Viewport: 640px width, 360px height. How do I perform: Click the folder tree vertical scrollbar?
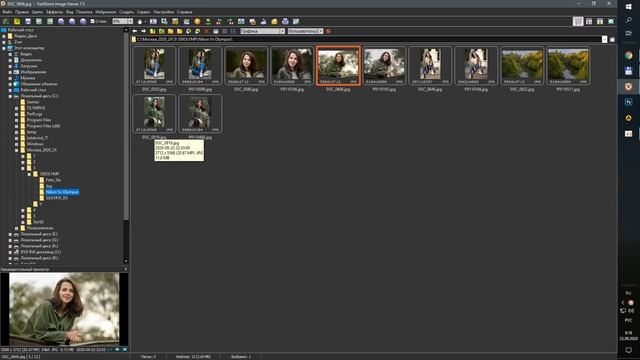(x=126, y=127)
